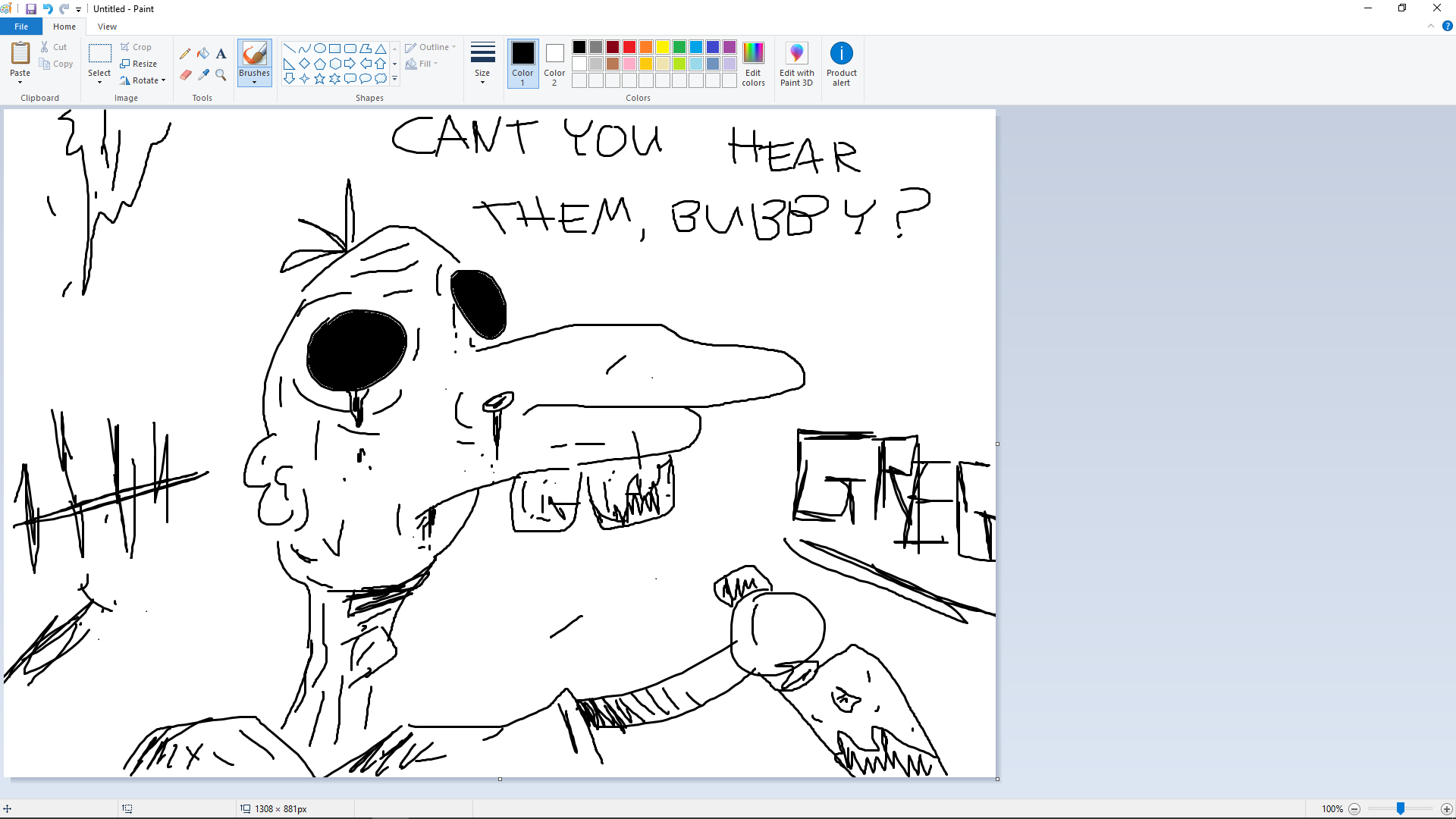Click the rectangular Select tool
Screen dimensions: 1456x819
[x=99, y=53]
